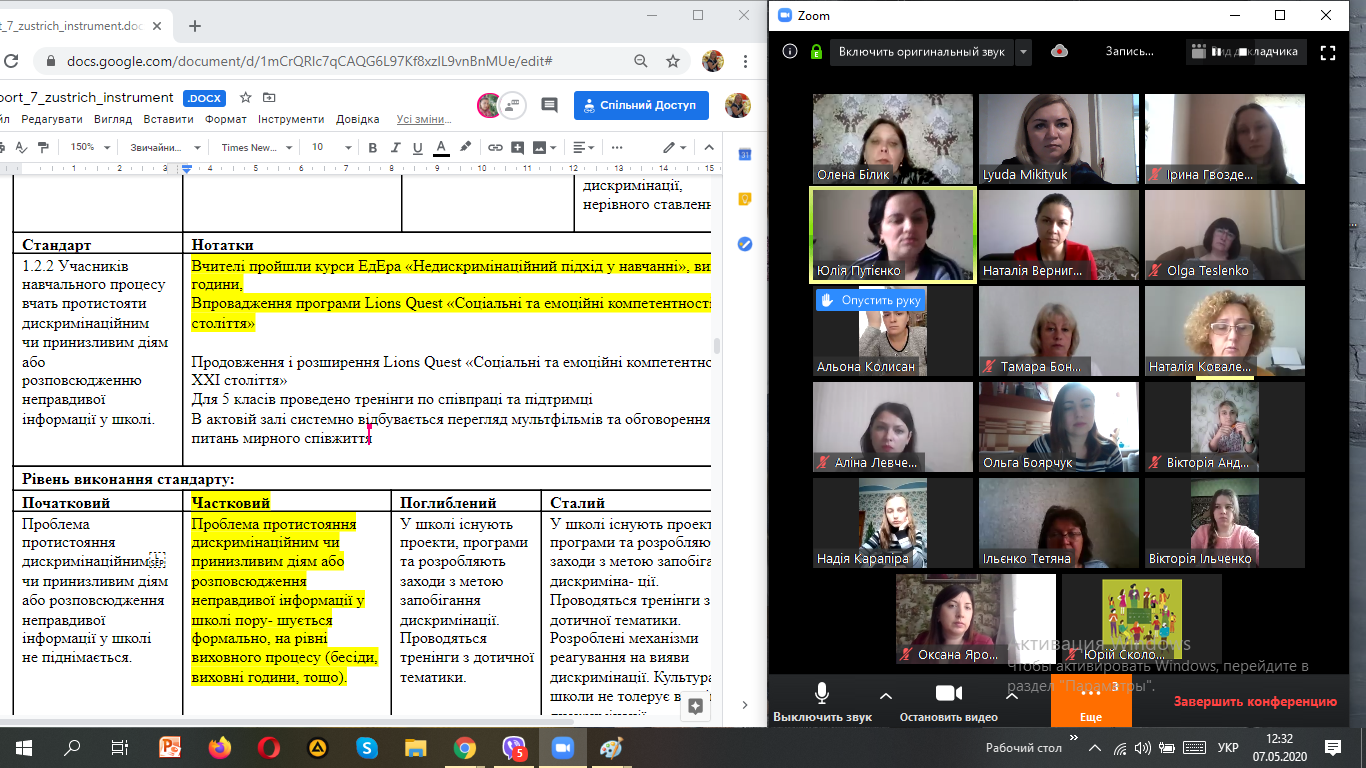Click green encryption lock icon in Zoom

tap(816, 51)
